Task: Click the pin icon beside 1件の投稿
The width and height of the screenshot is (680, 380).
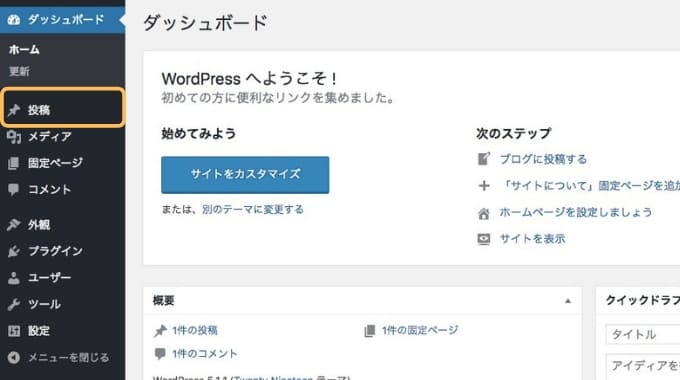Action: tap(160, 331)
